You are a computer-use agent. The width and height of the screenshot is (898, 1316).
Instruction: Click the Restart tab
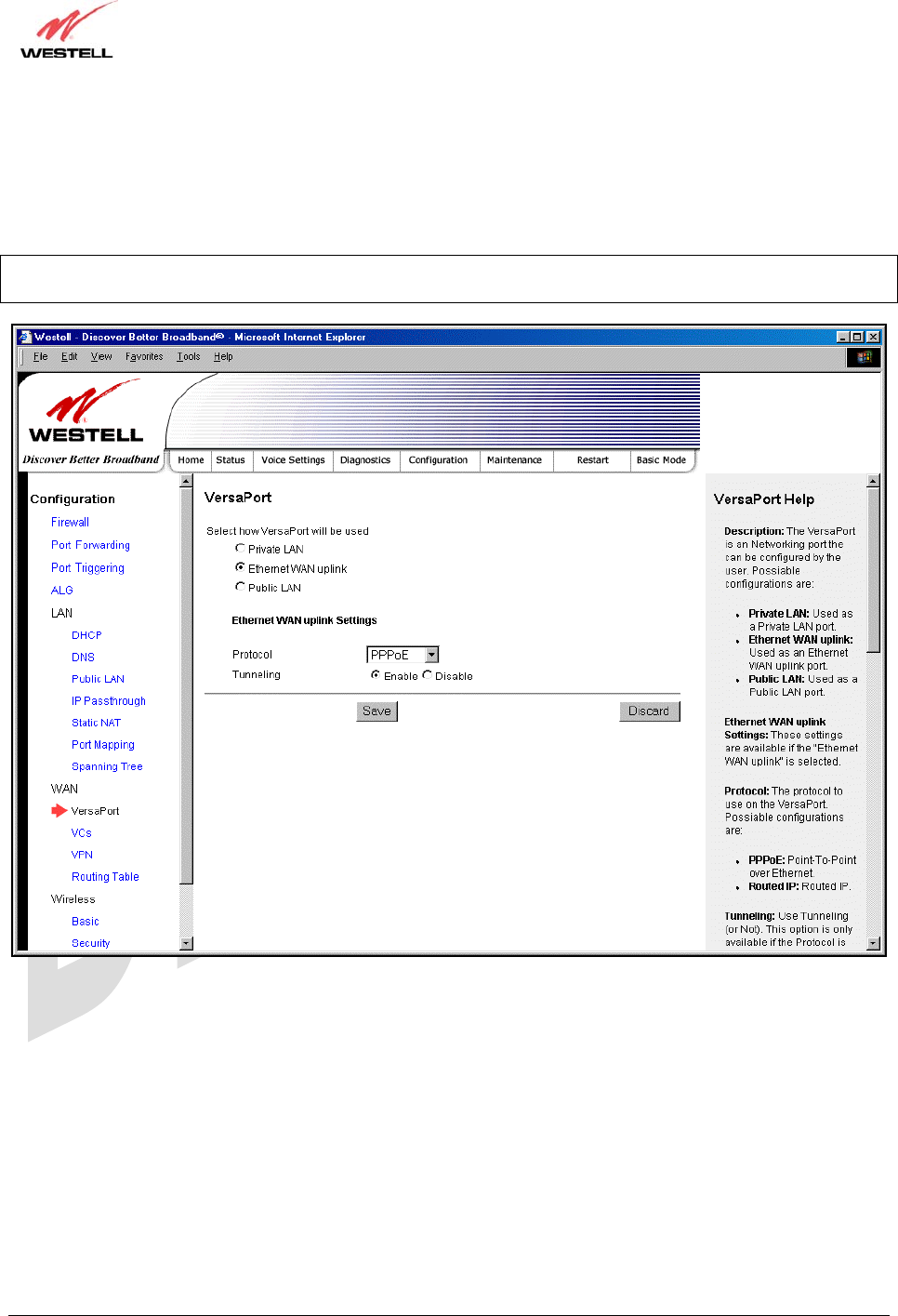click(x=592, y=460)
